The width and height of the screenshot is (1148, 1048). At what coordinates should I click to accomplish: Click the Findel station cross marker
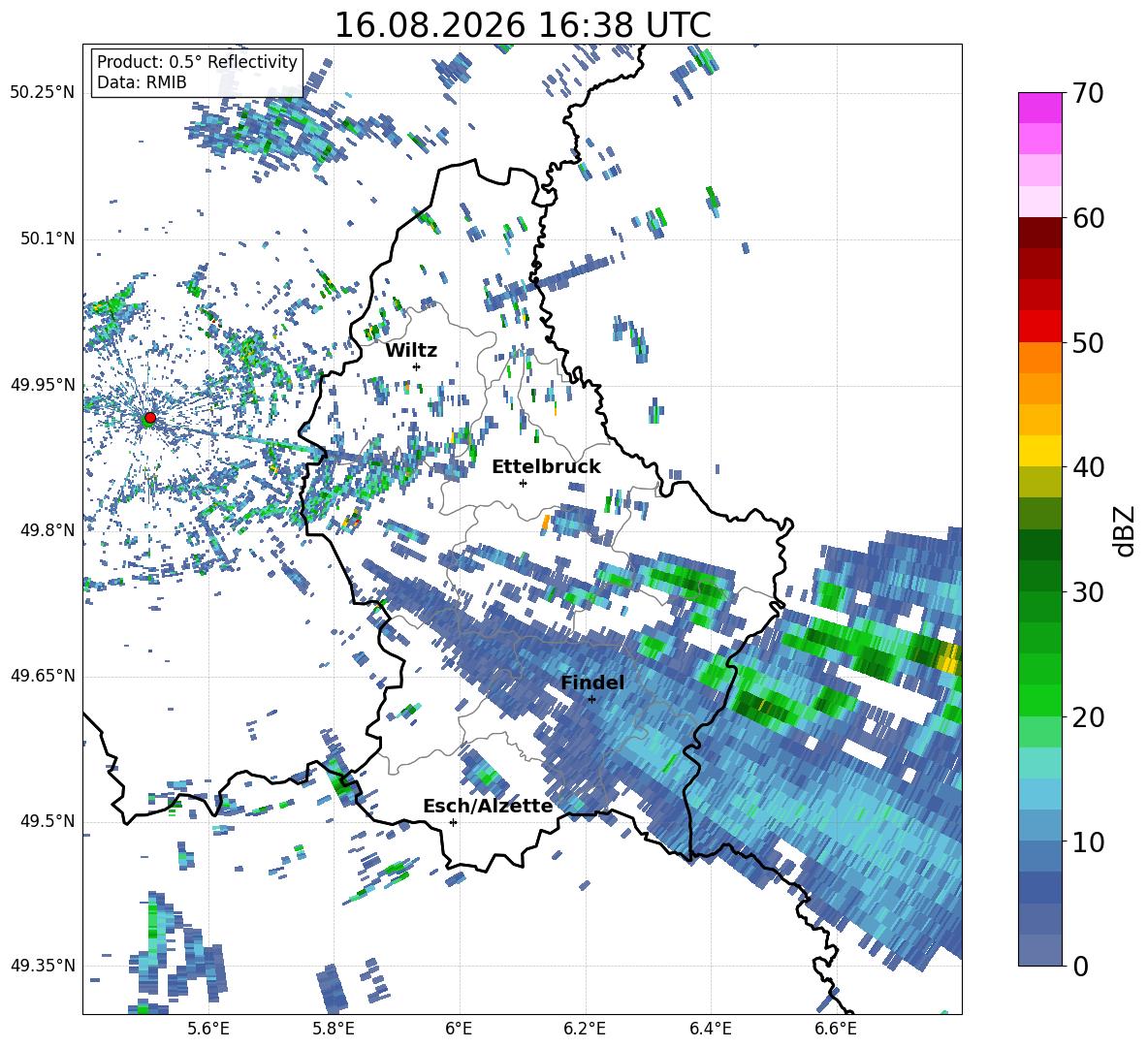pos(591,699)
